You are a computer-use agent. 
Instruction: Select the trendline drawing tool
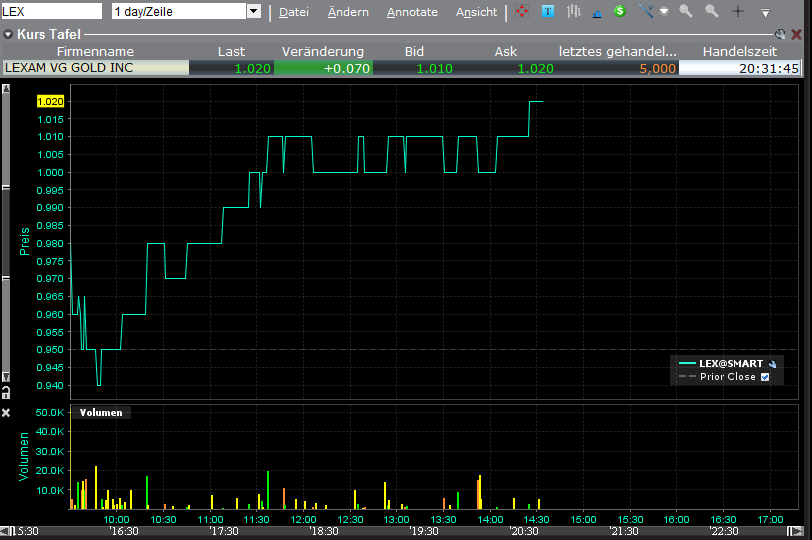pos(647,12)
